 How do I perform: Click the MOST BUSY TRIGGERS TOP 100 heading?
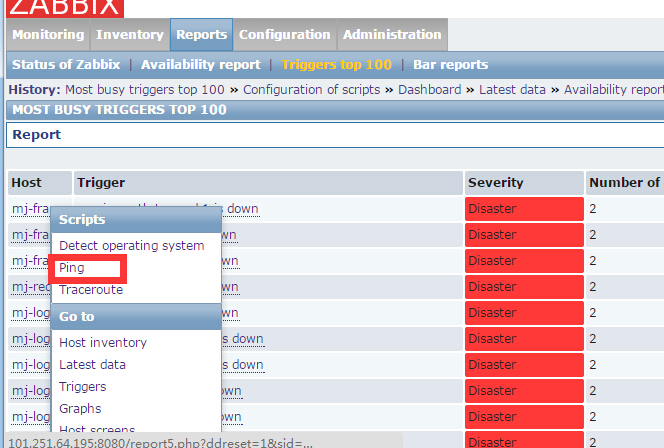pos(119,110)
